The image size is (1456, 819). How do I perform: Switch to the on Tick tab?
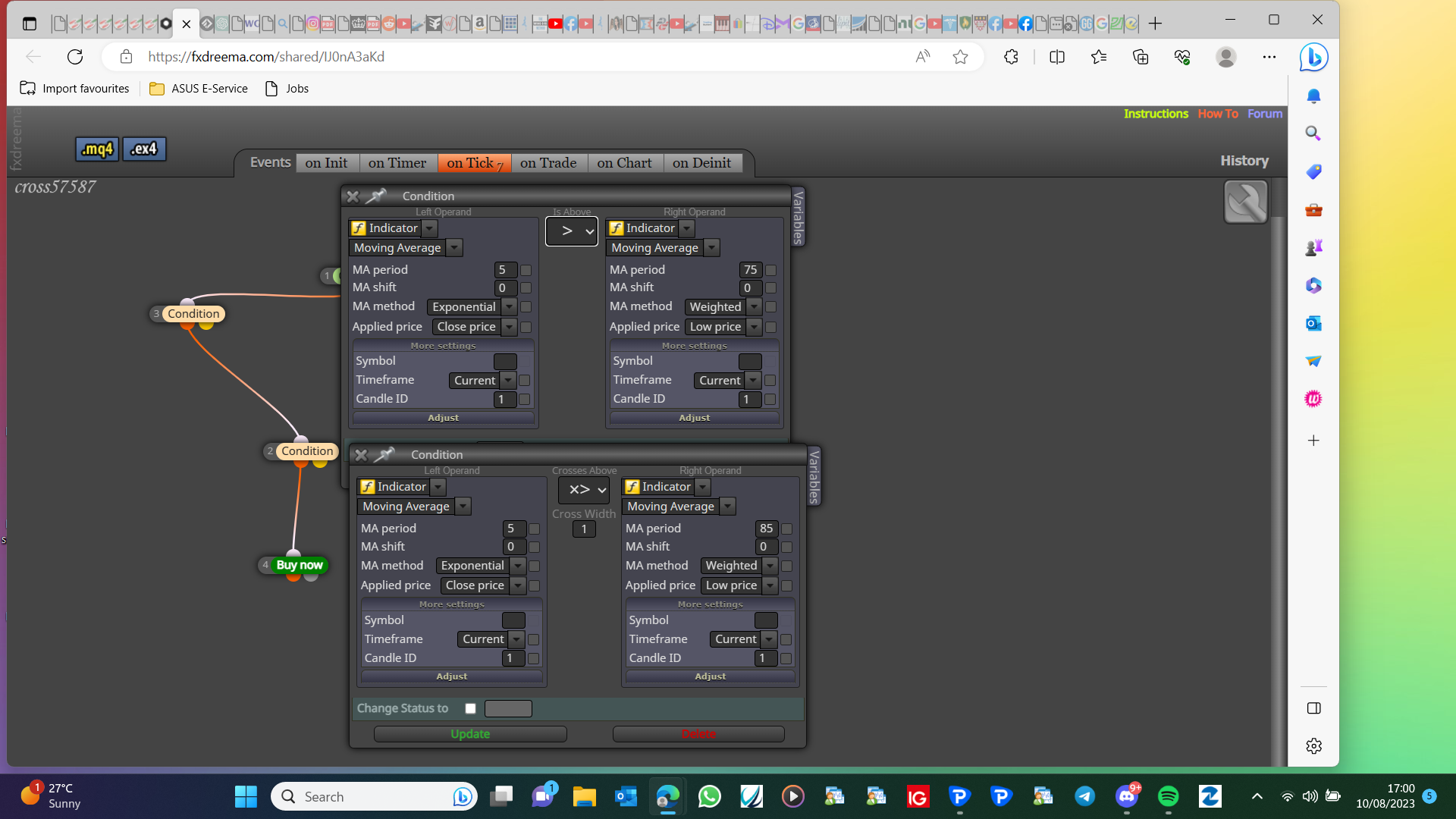[x=474, y=163]
